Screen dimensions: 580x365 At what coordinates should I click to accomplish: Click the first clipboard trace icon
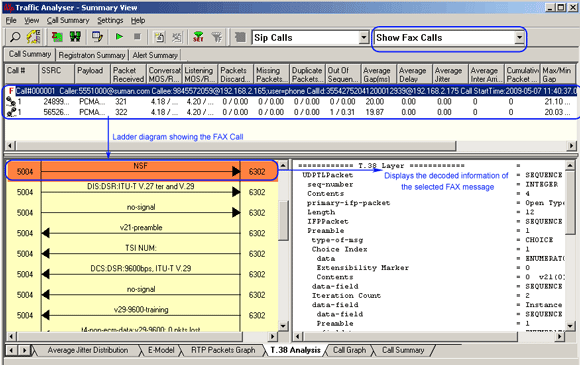click(x=159, y=37)
